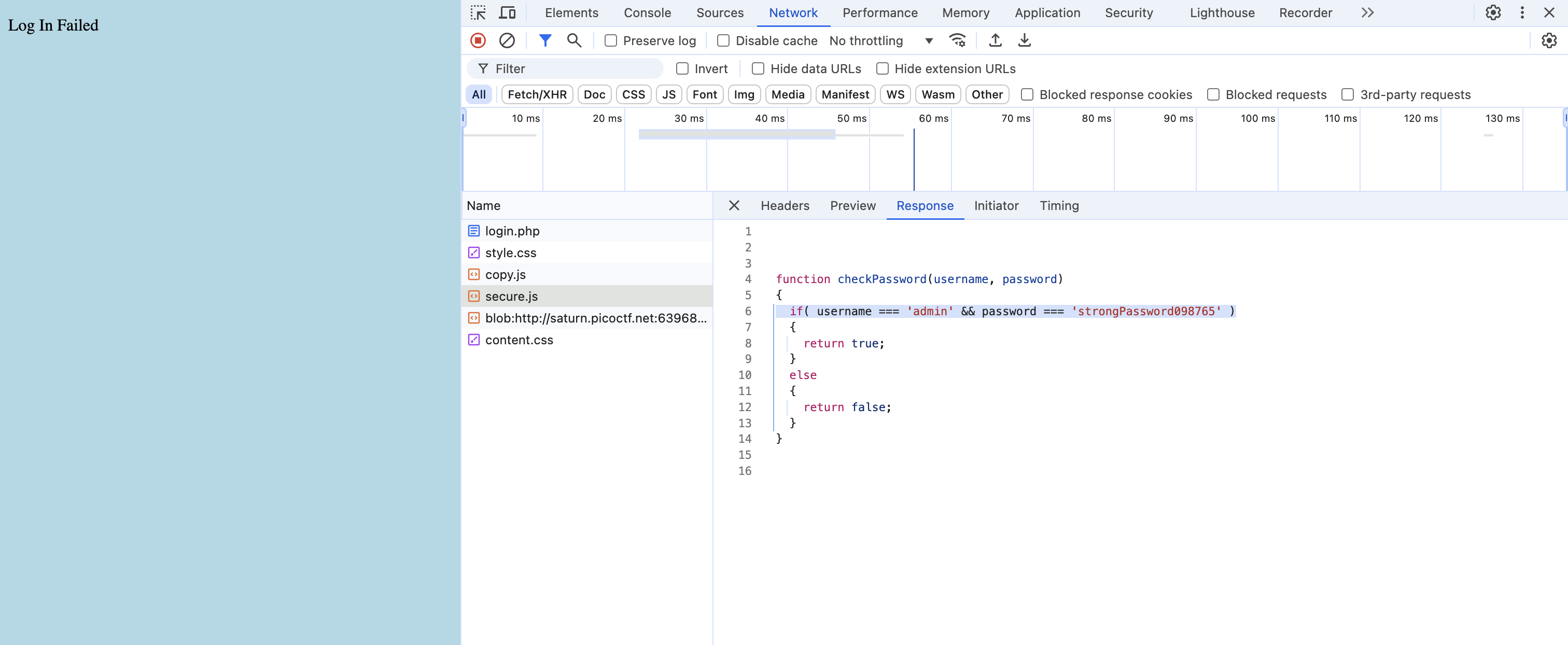Clear the network log
The image size is (1568, 645).
coord(507,41)
